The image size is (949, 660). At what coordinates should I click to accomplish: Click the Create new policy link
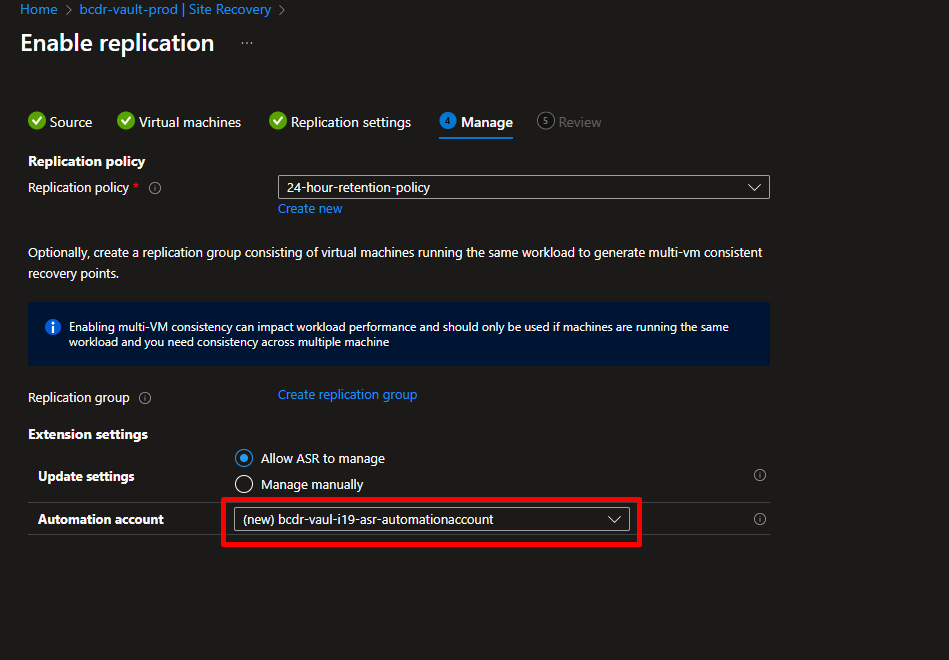[310, 209]
